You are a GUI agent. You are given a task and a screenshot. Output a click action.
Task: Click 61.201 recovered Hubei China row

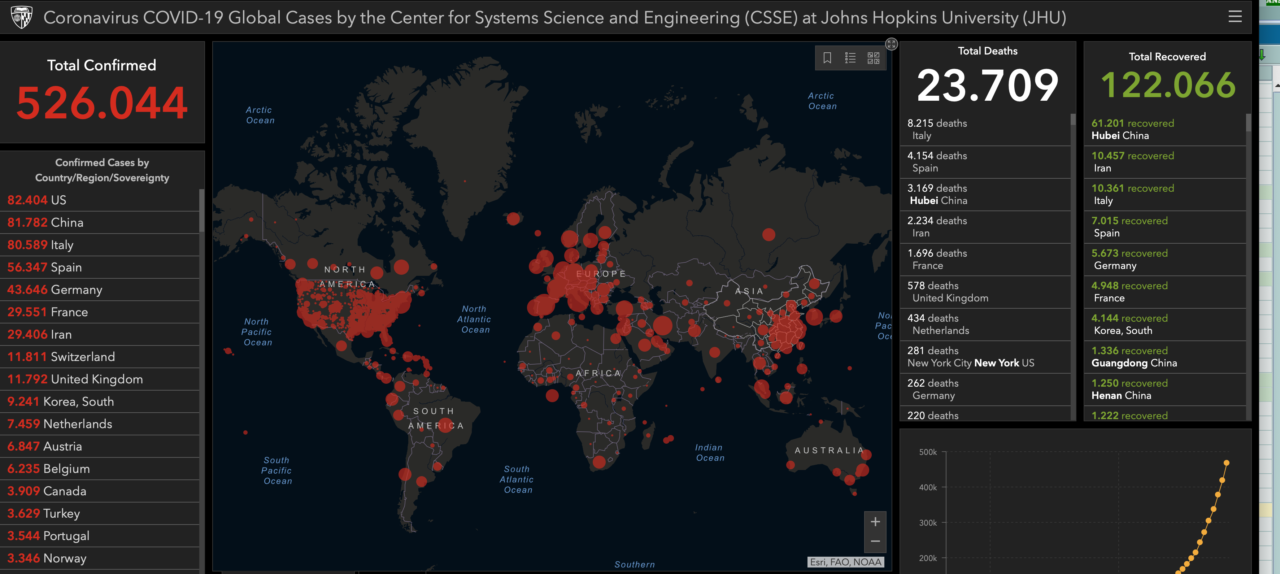click(1165, 130)
